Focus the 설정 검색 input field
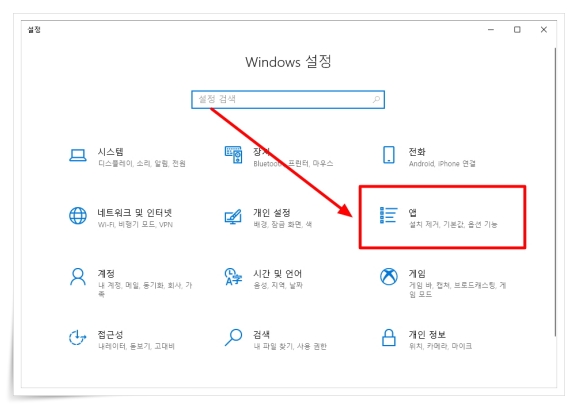Image resolution: width=578 pixels, height=409 pixels. (288, 99)
